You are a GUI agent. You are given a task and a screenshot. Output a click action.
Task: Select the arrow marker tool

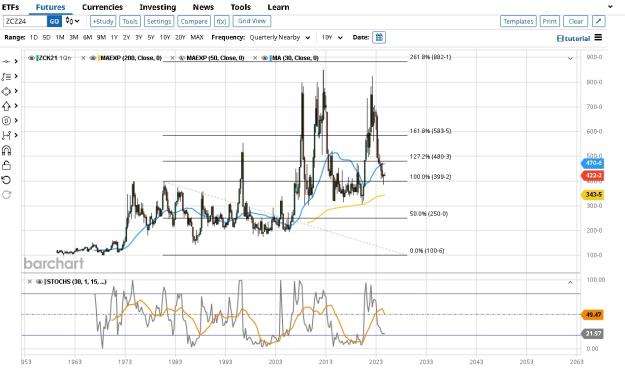[x=6, y=106]
